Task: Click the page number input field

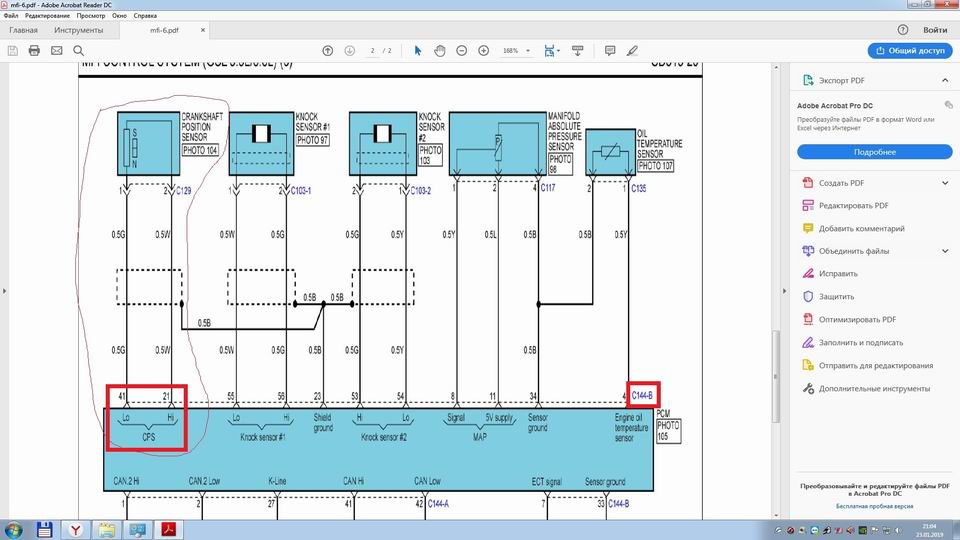Action: coord(372,50)
